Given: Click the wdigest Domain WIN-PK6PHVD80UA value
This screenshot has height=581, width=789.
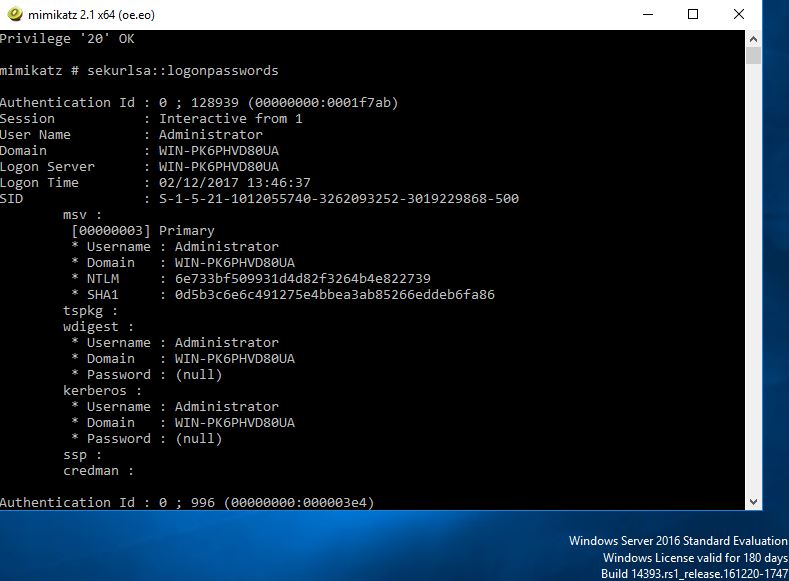Looking at the screenshot, I should 234,359.
